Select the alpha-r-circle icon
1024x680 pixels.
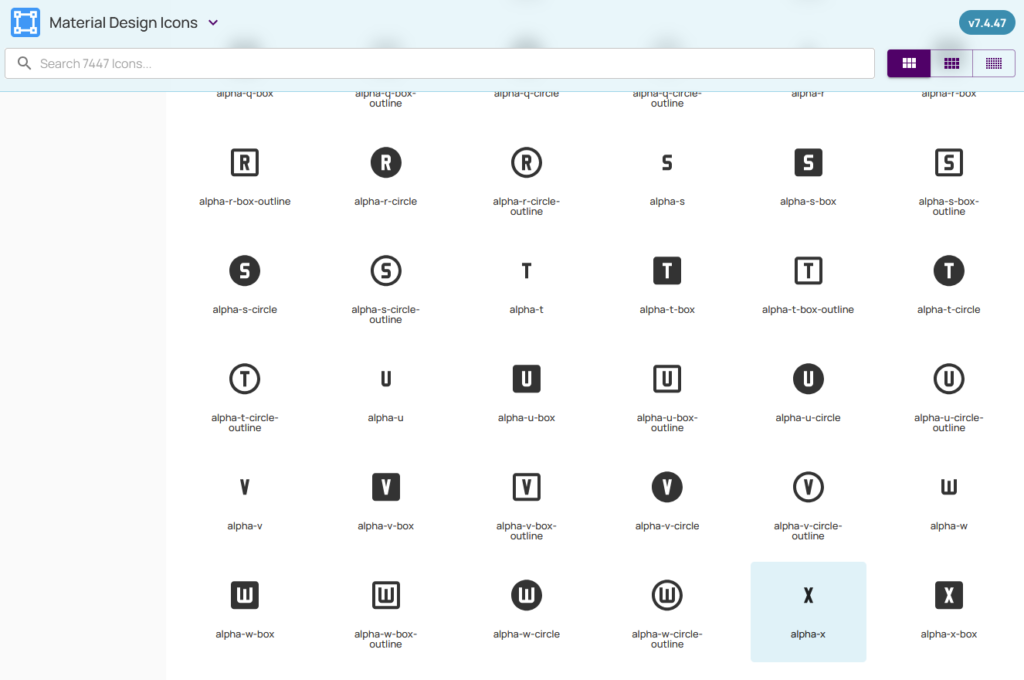[386, 163]
